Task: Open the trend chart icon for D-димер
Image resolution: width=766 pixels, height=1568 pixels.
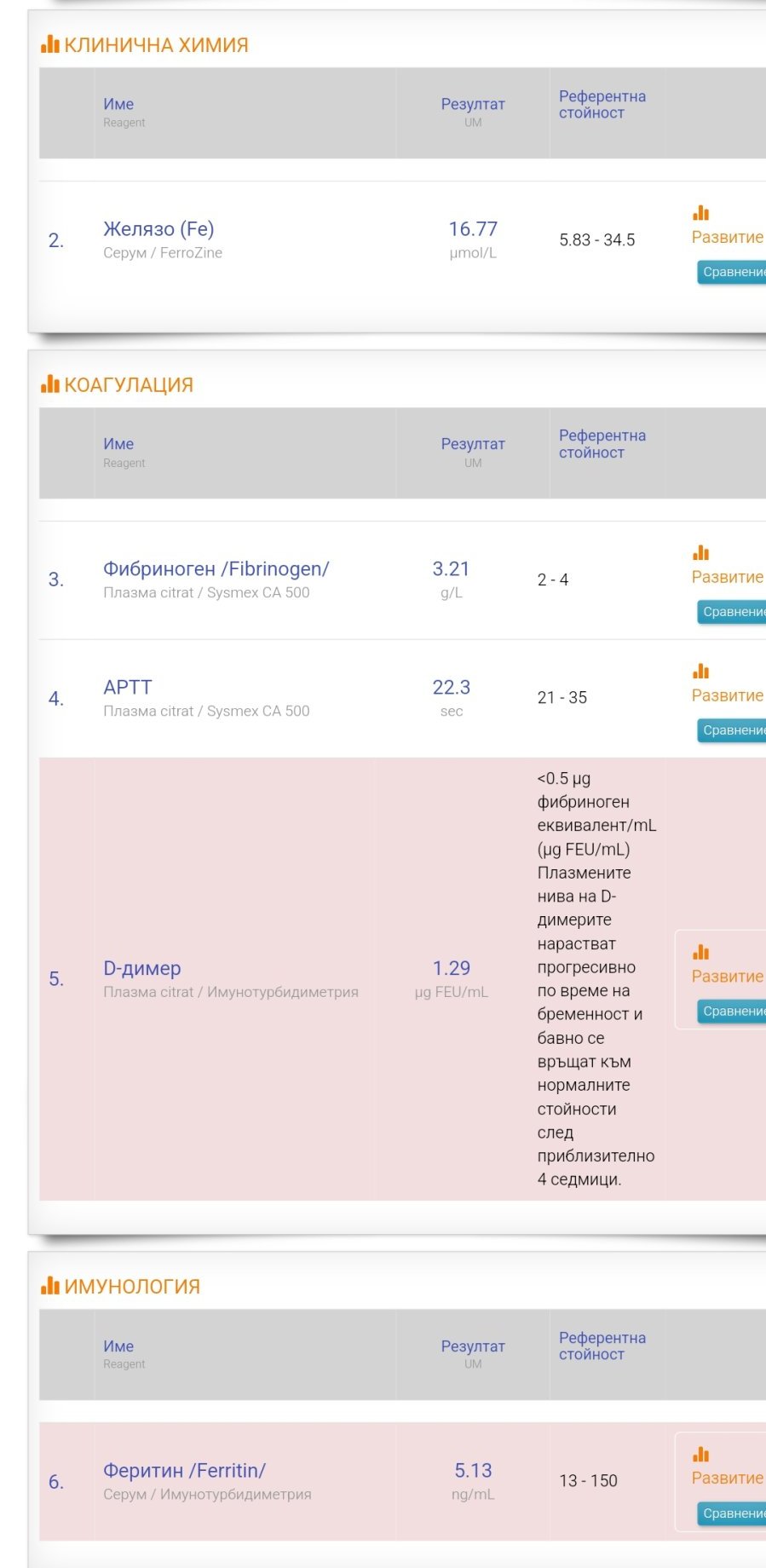Action: click(701, 952)
